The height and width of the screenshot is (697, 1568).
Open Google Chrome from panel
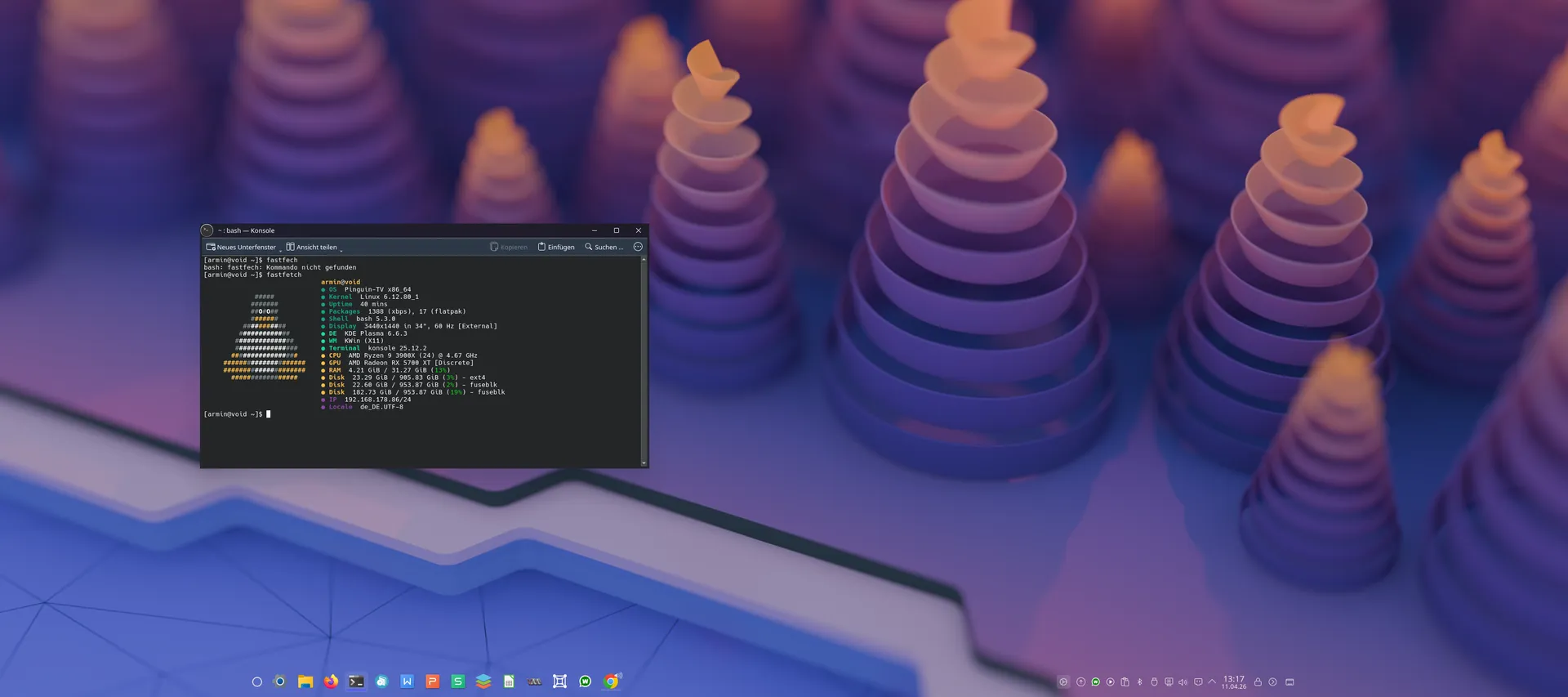point(612,681)
